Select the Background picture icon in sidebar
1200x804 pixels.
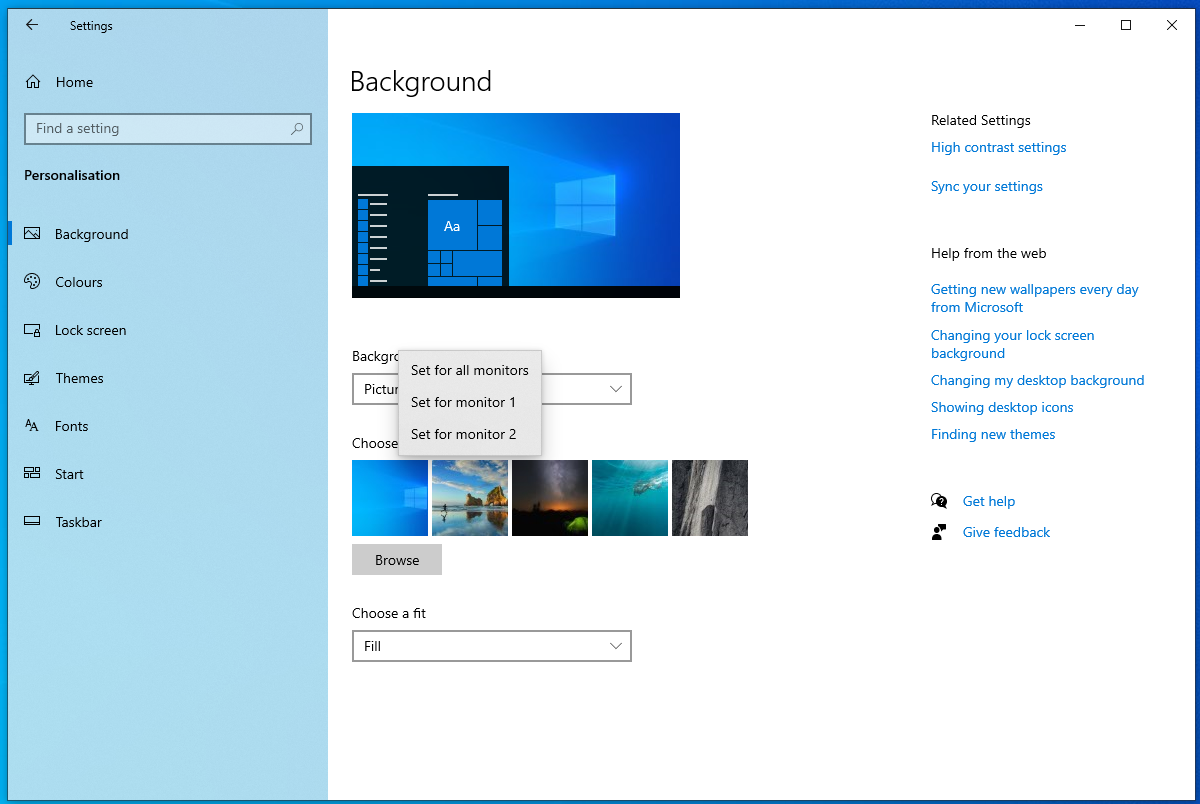pos(32,234)
